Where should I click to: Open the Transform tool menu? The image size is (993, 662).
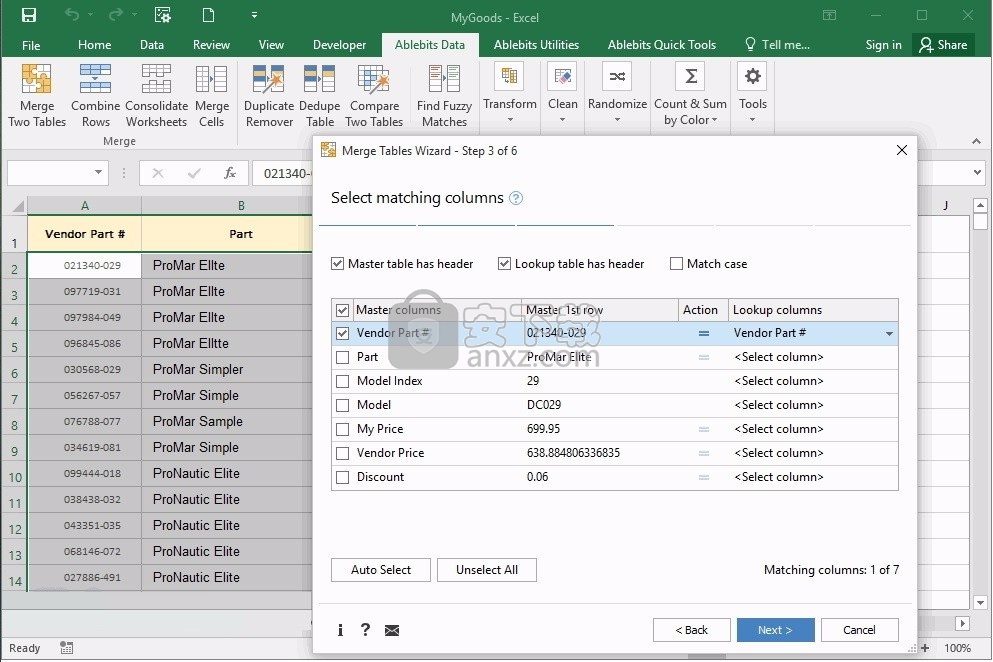click(x=510, y=94)
